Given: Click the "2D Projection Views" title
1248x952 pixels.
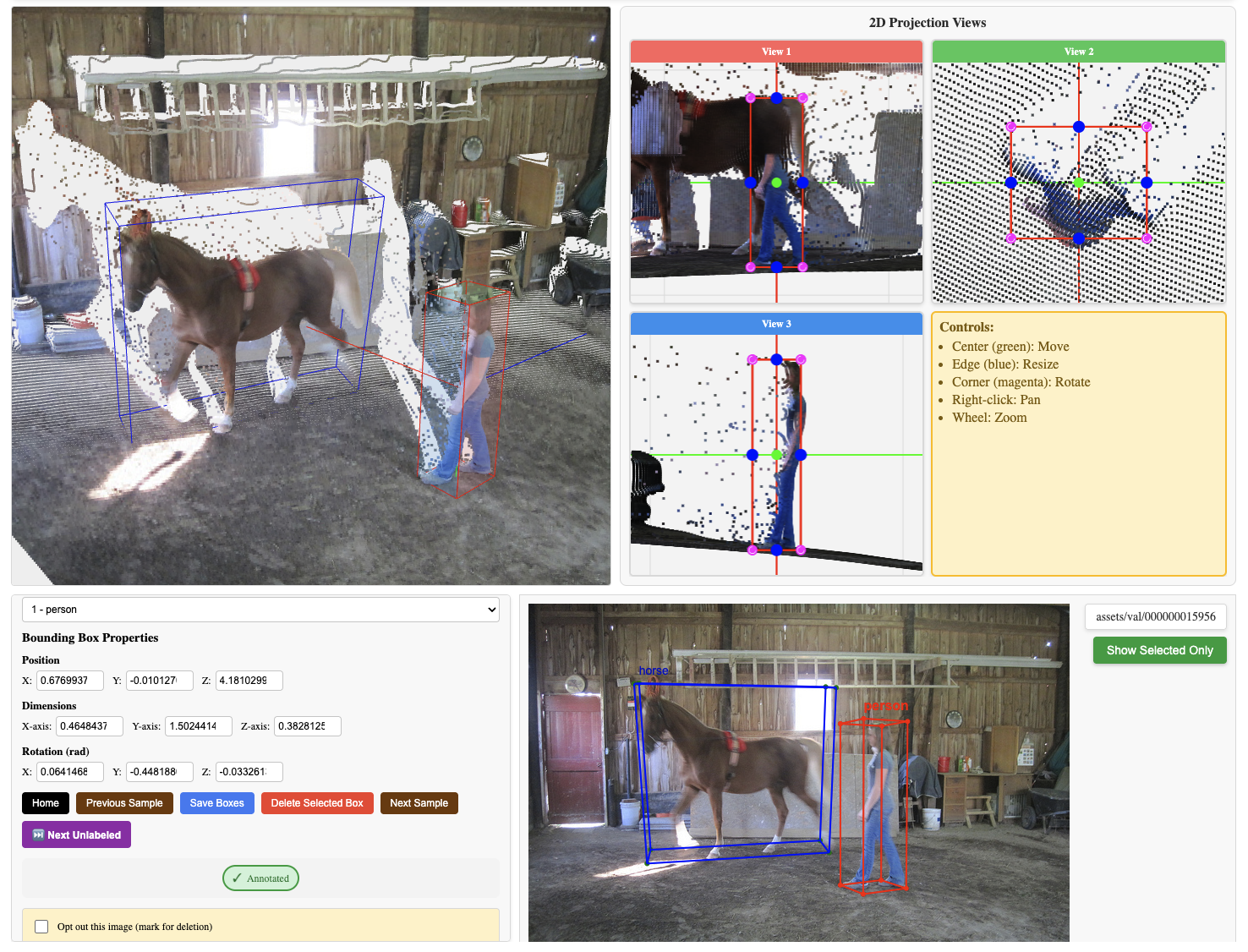Looking at the screenshot, I should 928,23.
